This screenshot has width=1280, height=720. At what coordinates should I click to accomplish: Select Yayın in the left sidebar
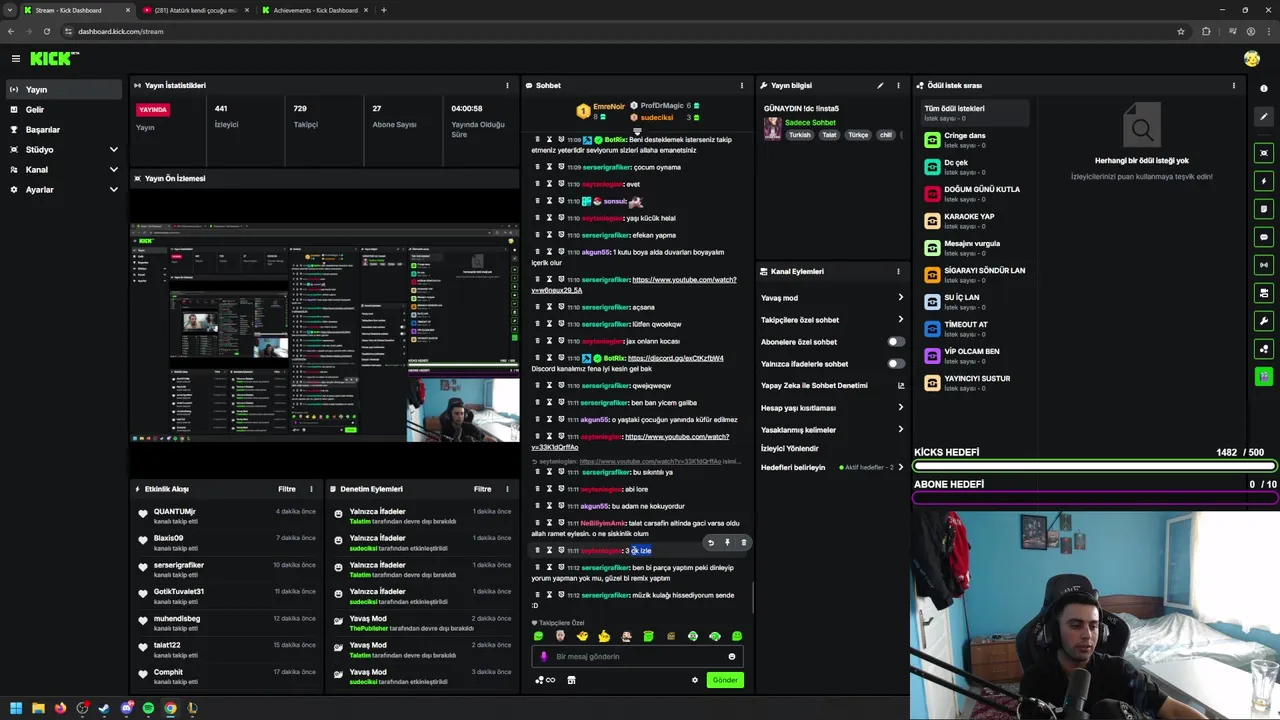pos(63,89)
